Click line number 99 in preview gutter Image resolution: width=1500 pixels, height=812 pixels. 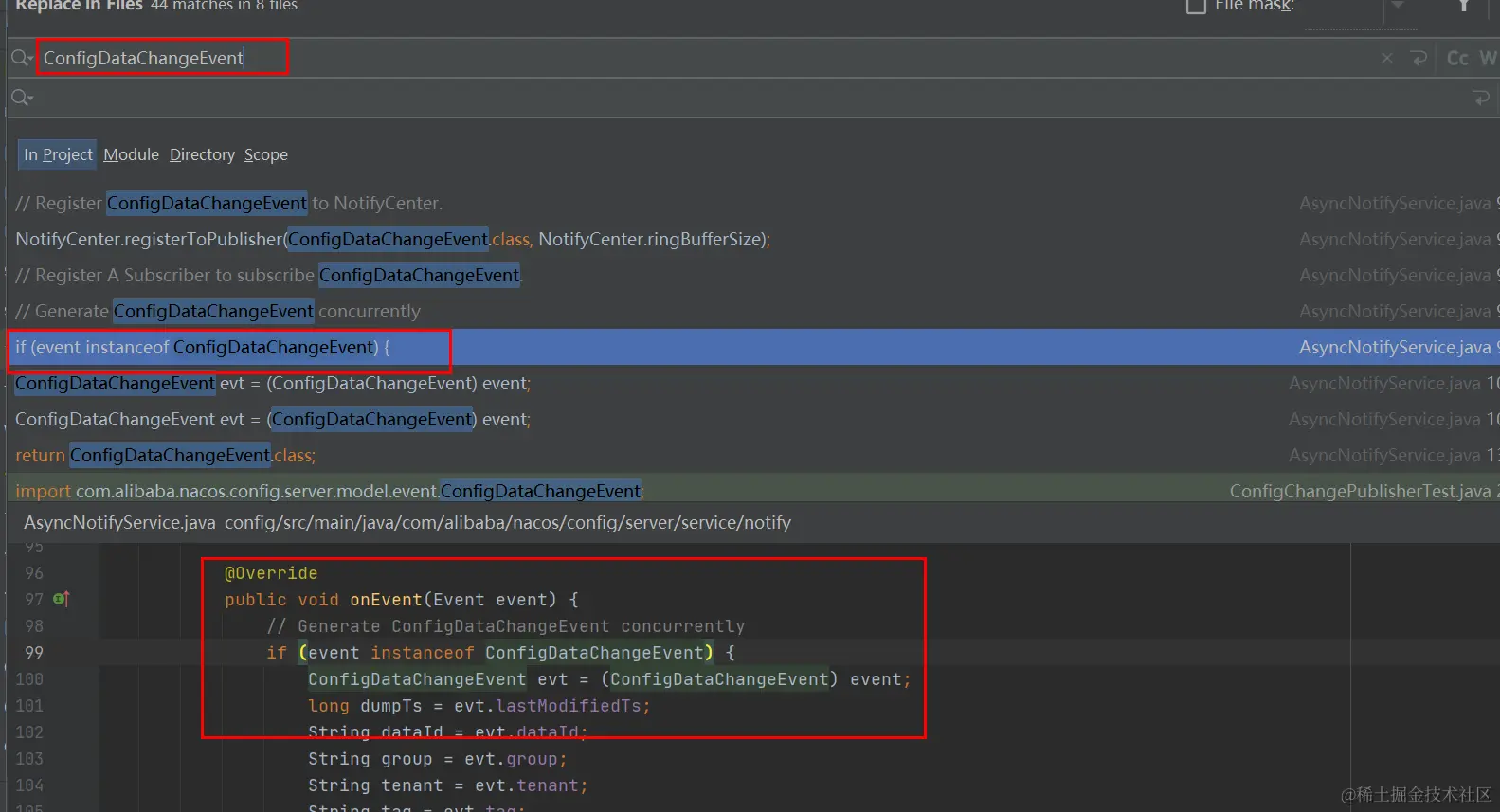pos(34,652)
